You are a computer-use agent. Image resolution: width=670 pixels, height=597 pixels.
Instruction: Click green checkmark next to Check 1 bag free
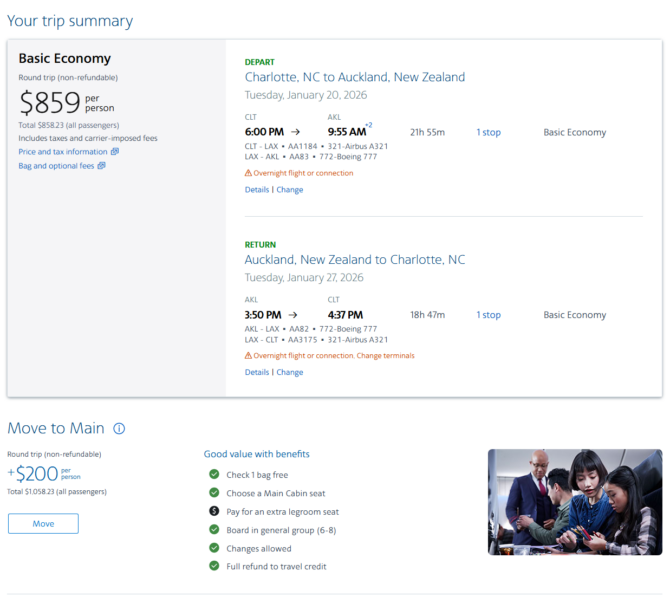pyautogui.click(x=213, y=474)
